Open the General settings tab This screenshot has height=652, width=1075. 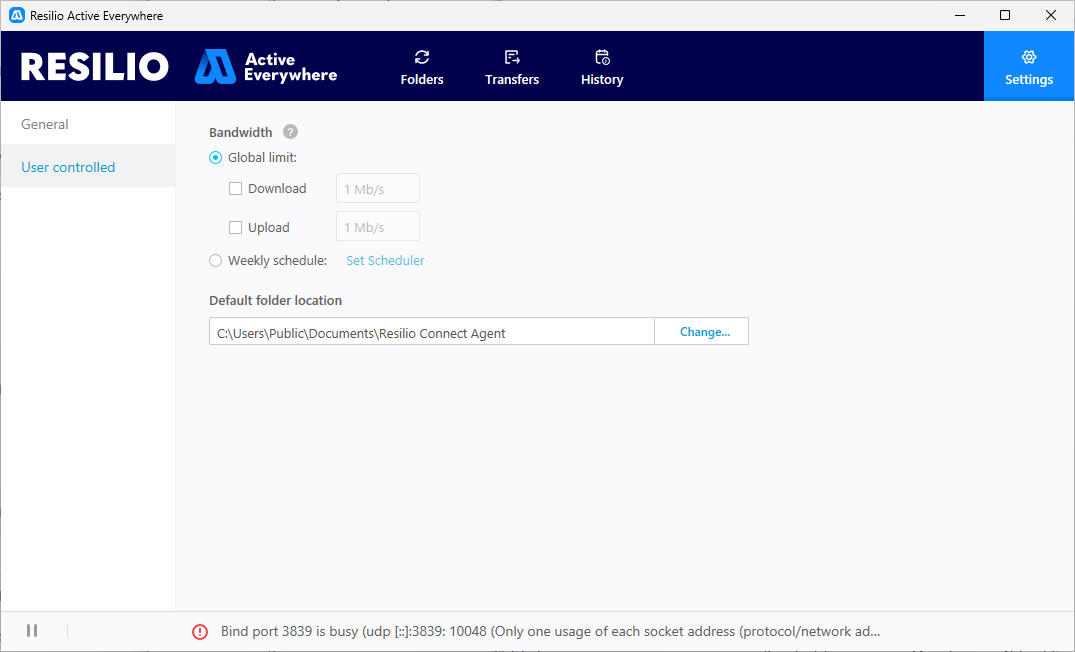[x=45, y=124]
